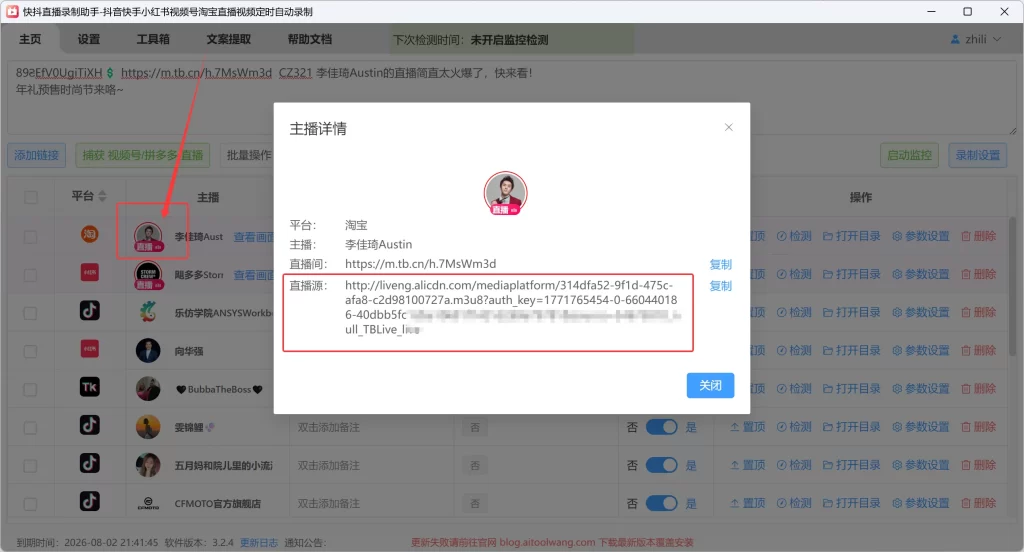Image resolution: width=1024 pixels, height=552 pixels.
Task: Tick the checkbox for 李佳琦Aust row
Action: click(x=31, y=236)
